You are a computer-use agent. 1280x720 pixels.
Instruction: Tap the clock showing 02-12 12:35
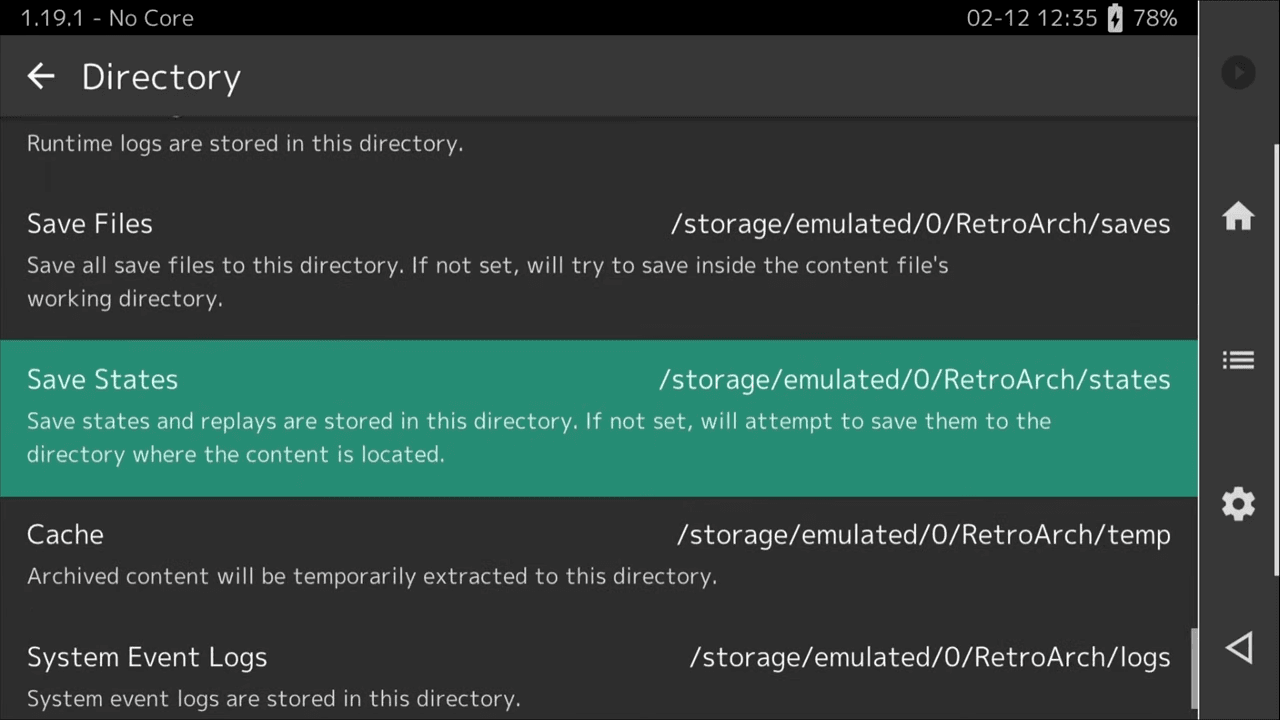coord(1031,18)
